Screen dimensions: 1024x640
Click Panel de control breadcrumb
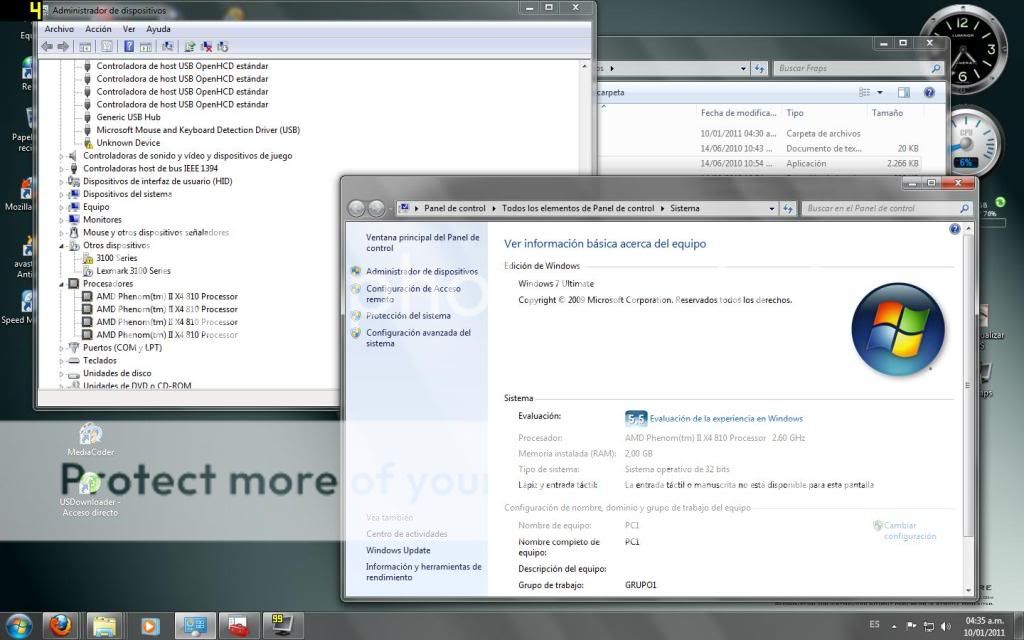[x=455, y=208]
